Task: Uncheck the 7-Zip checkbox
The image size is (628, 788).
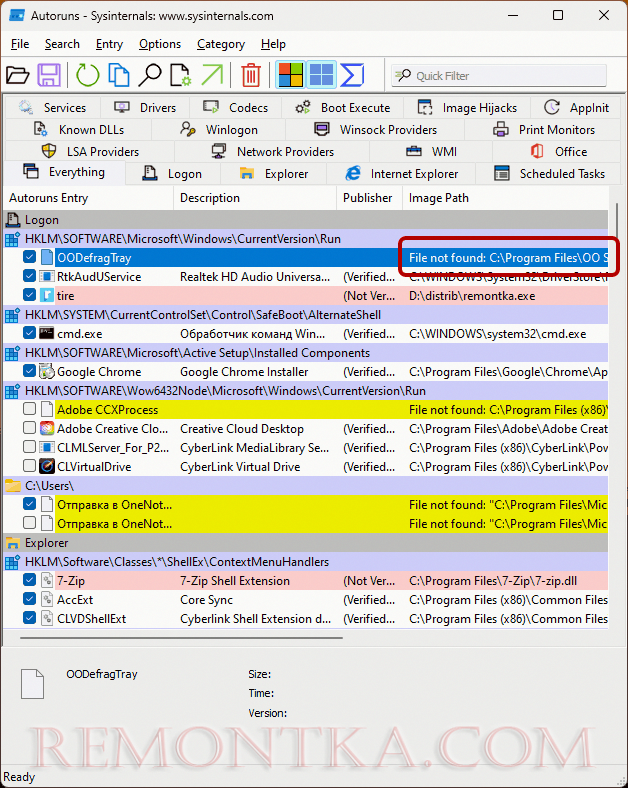Action: click(29, 580)
